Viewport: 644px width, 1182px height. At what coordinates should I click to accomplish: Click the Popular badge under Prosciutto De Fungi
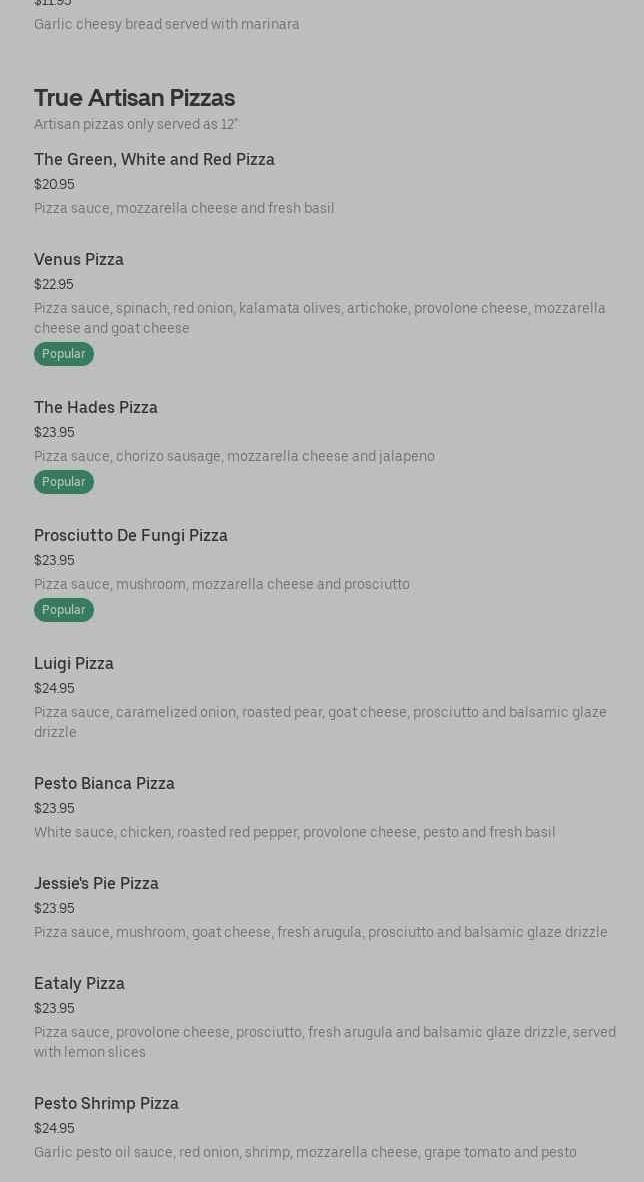click(64, 610)
